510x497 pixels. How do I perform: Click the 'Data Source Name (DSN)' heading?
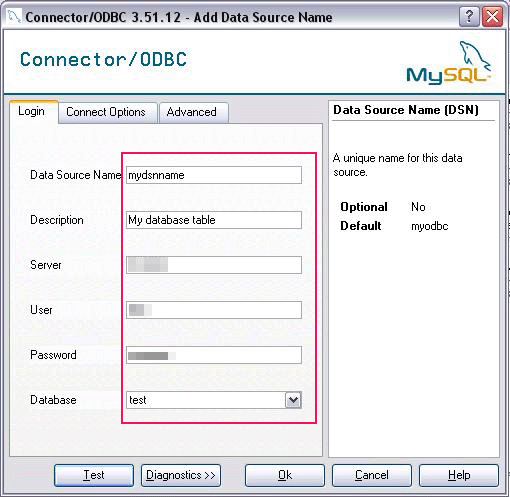tap(406, 110)
